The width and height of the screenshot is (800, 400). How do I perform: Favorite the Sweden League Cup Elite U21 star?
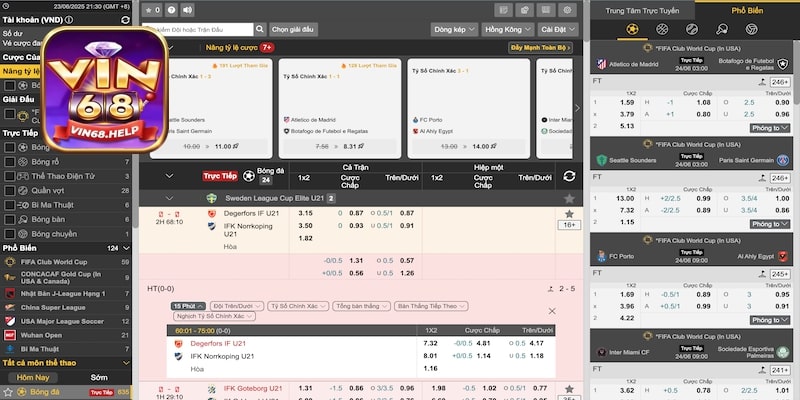click(x=569, y=198)
